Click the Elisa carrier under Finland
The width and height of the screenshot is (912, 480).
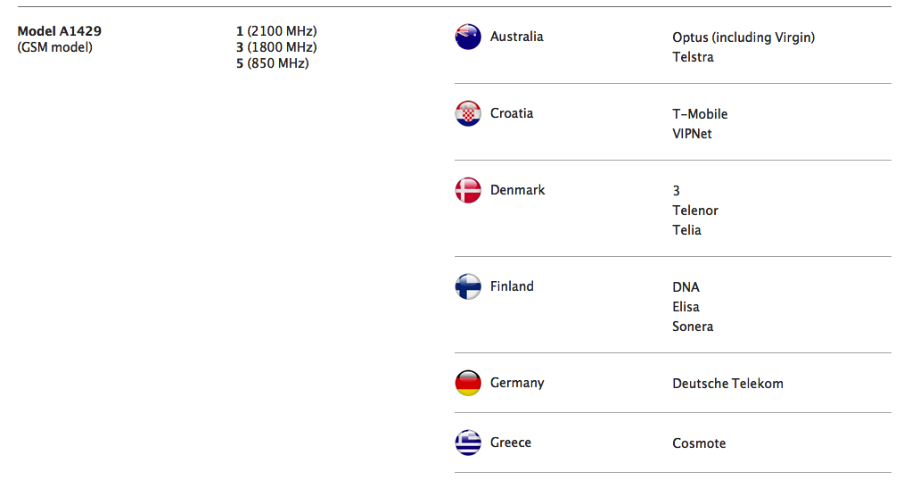click(686, 307)
